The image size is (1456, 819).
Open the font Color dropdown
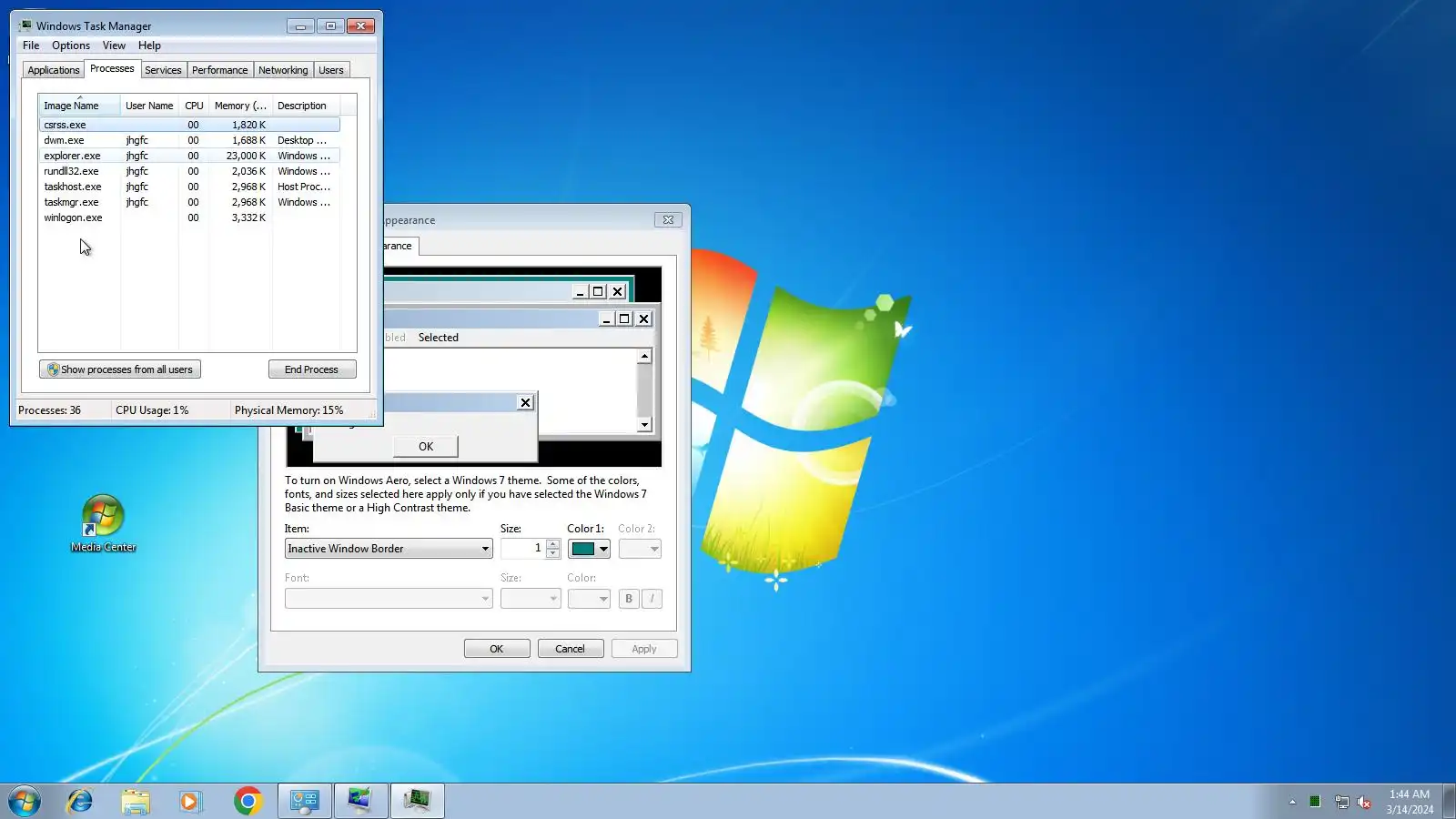pyautogui.click(x=589, y=598)
